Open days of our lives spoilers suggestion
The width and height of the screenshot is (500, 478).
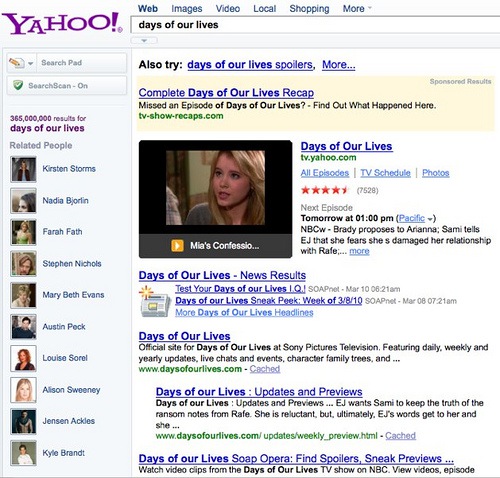pos(250,64)
